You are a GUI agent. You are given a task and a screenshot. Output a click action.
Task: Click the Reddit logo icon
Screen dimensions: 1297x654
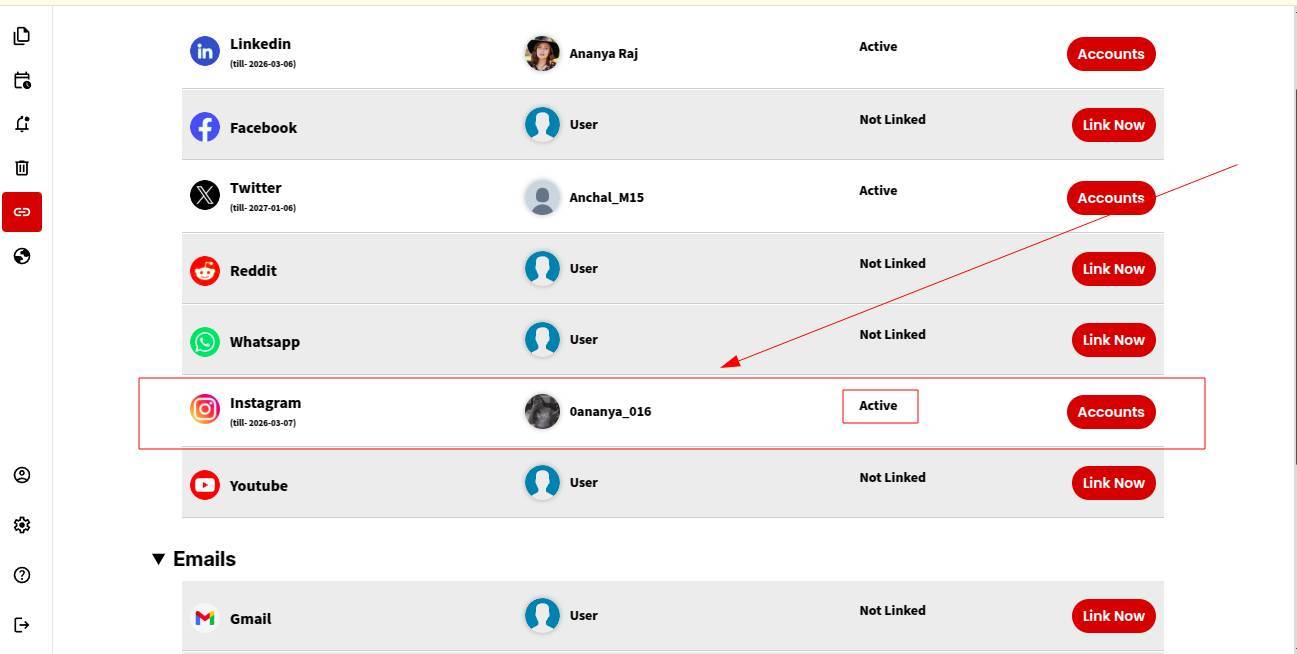[205, 271]
